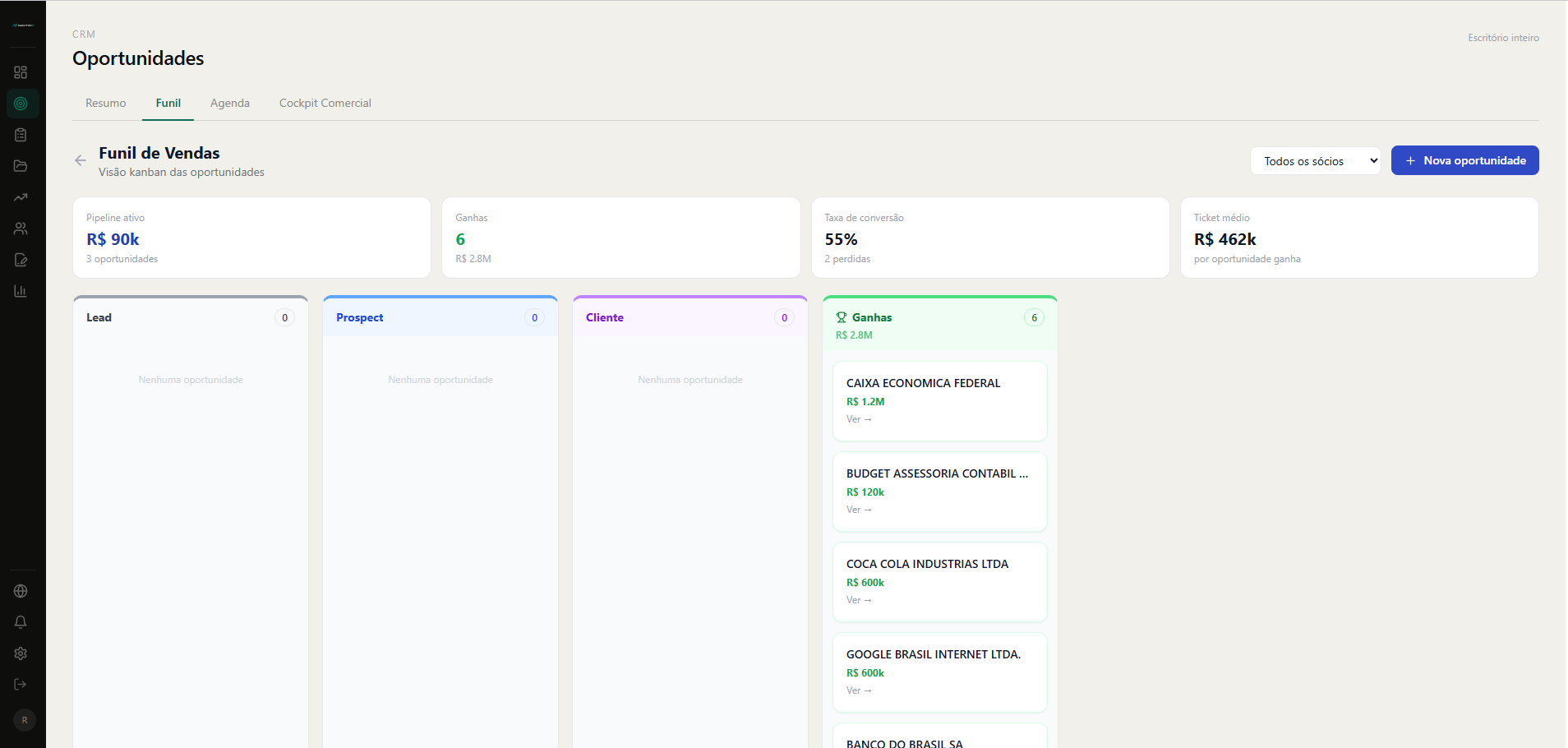Click R$ 2.8M total under Ganhas column

coord(854,335)
